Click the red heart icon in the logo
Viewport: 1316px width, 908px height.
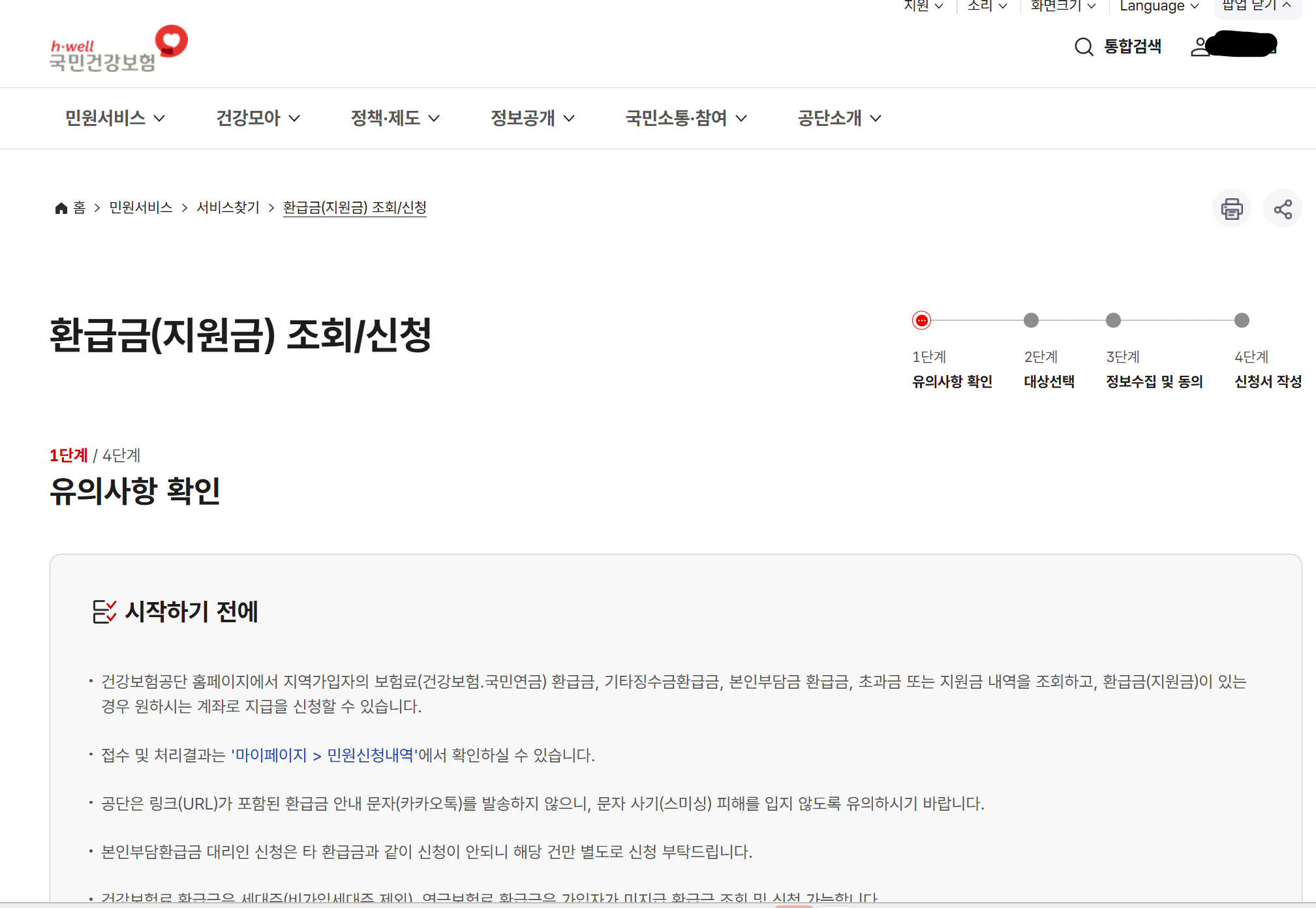[170, 41]
